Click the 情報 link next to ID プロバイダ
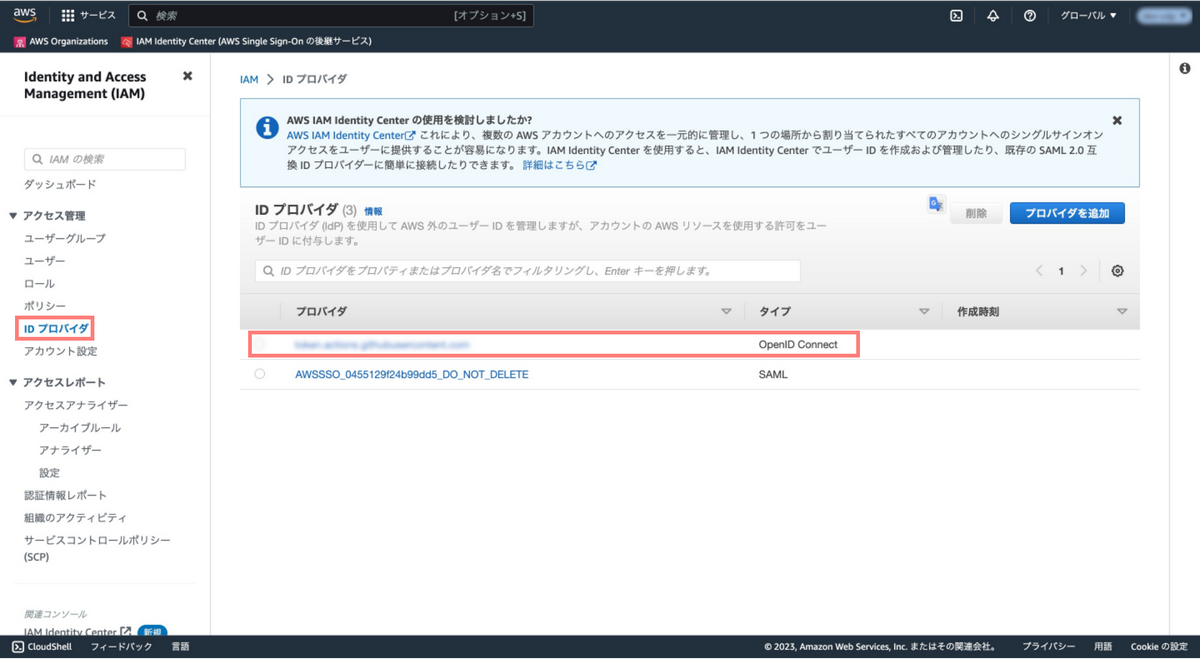This screenshot has width=1200, height=659. pyautogui.click(x=373, y=211)
